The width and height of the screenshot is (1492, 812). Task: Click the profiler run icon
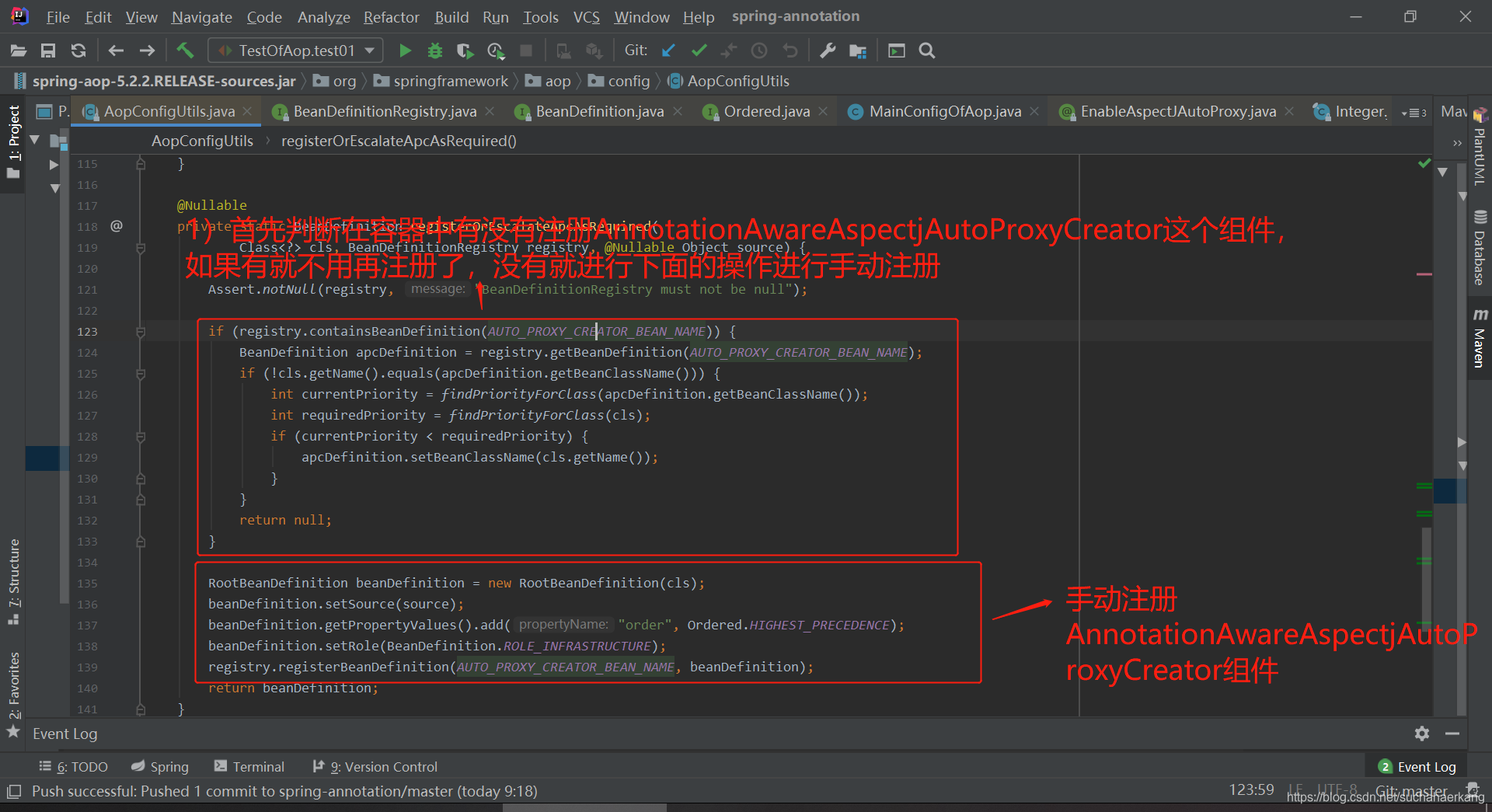(496, 51)
